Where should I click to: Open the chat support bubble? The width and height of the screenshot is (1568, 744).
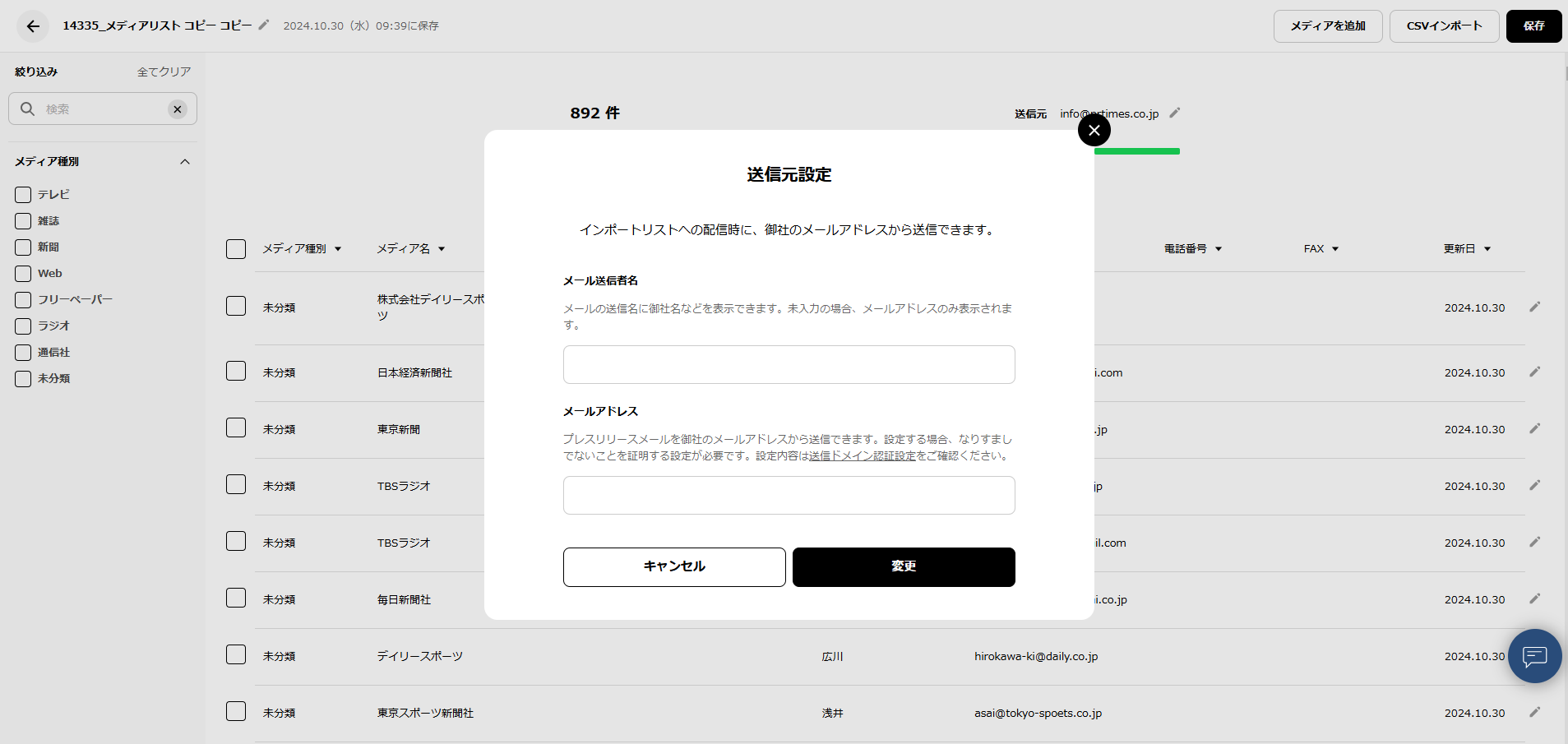click(1534, 656)
